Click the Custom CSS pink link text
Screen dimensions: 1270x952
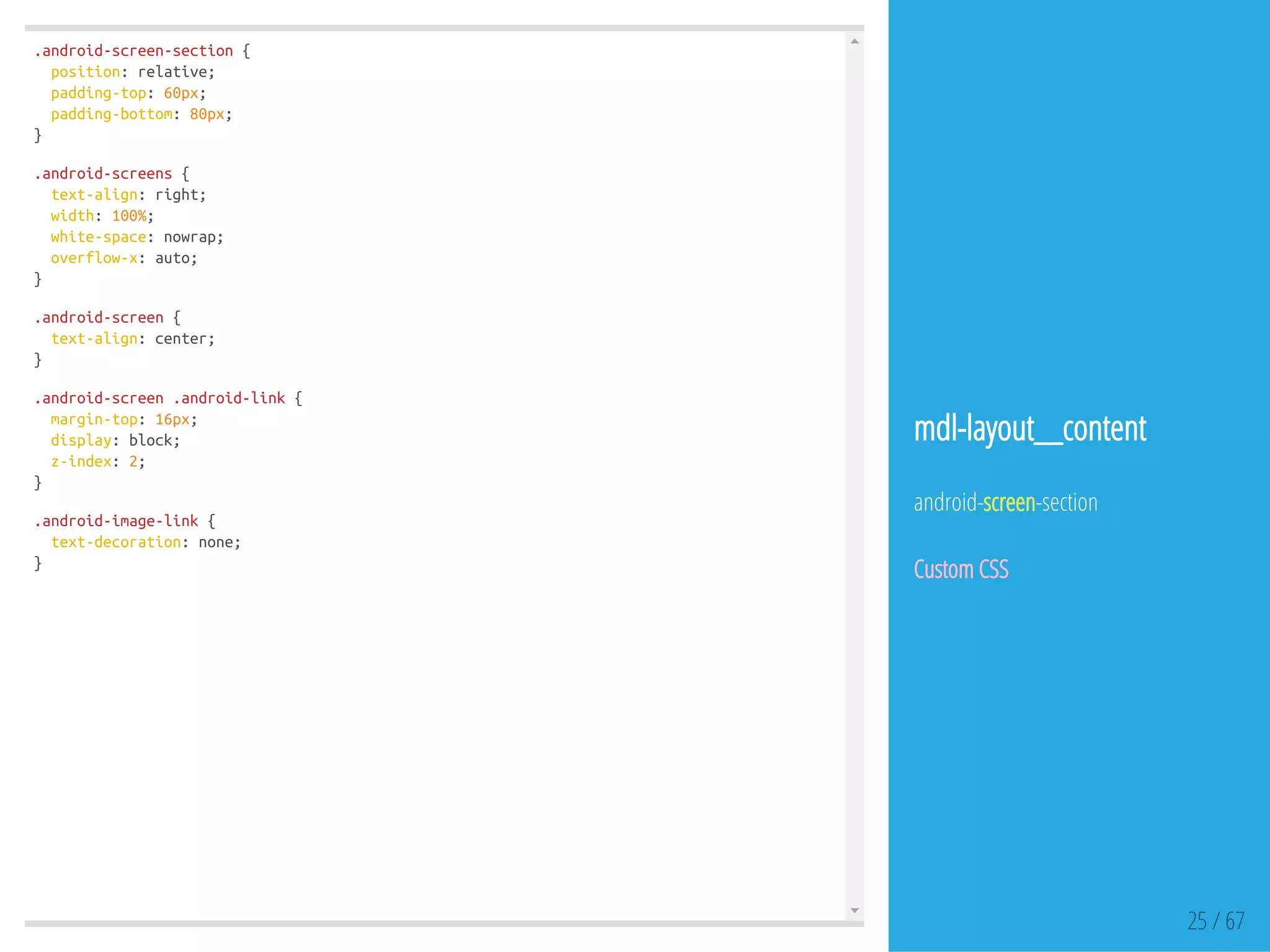[961, 569]
